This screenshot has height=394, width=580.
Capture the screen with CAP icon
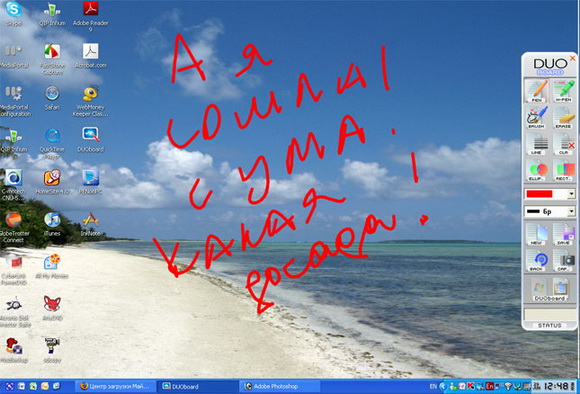coord(564,260)
